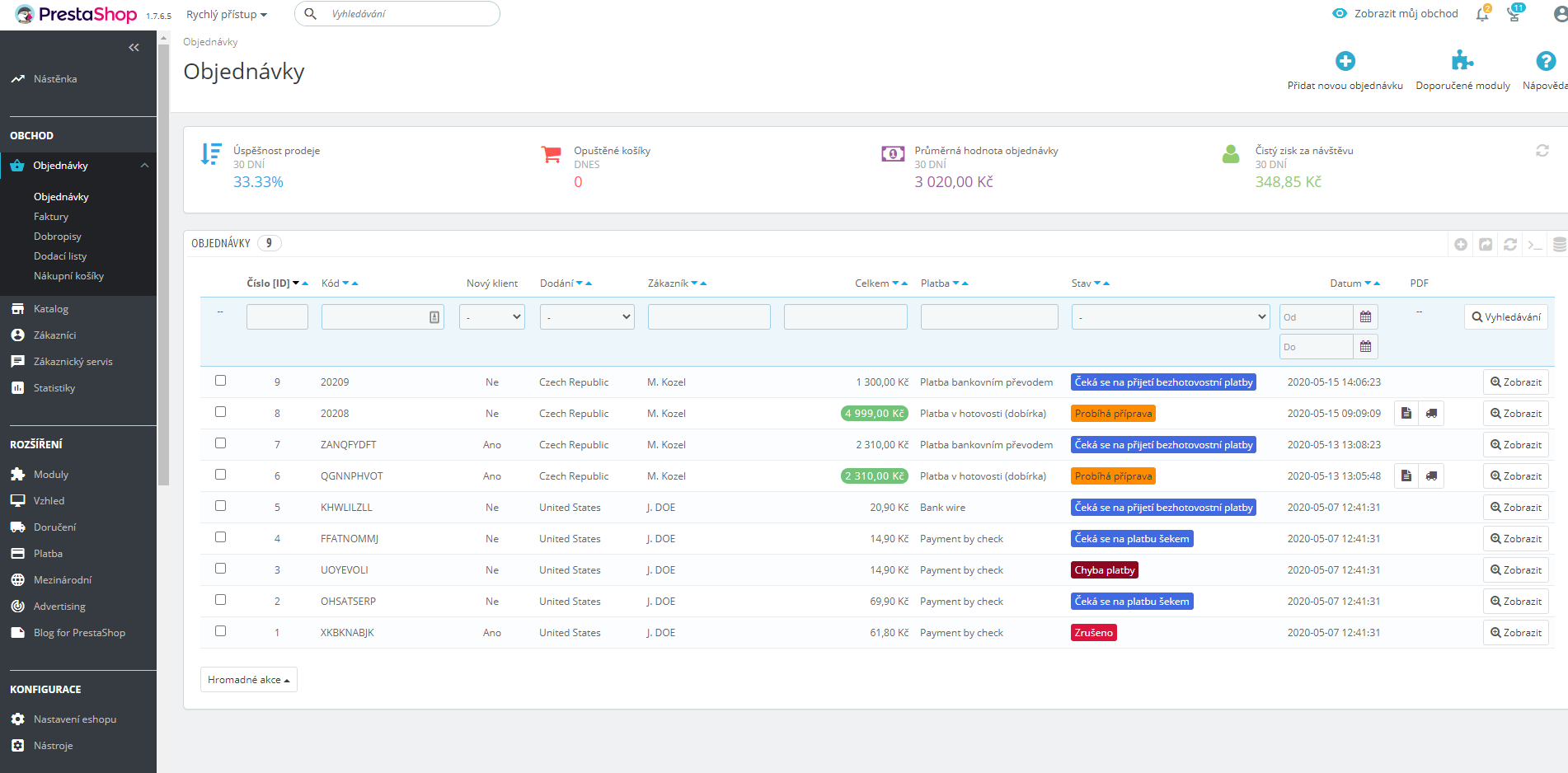The height and width of the screenshot is (773, 1568).
Task: Open the trophy merchant expertise icon
Action: point(1514,13)
